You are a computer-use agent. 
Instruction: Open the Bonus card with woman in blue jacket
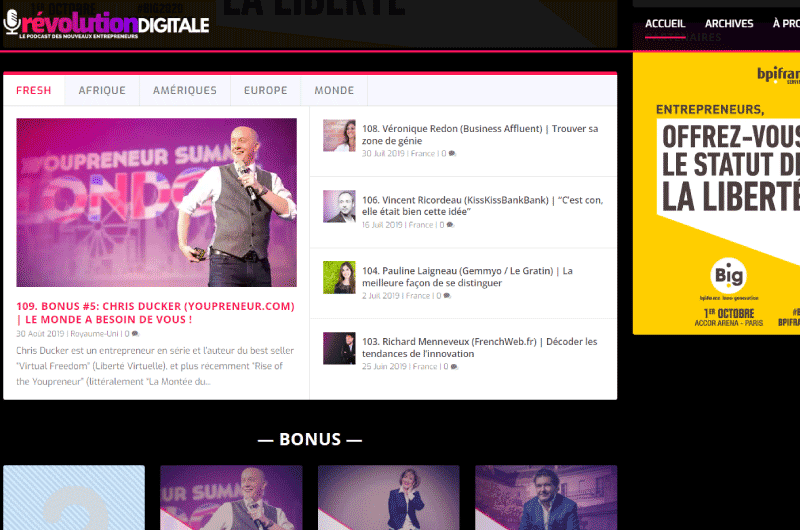[389, 497]
